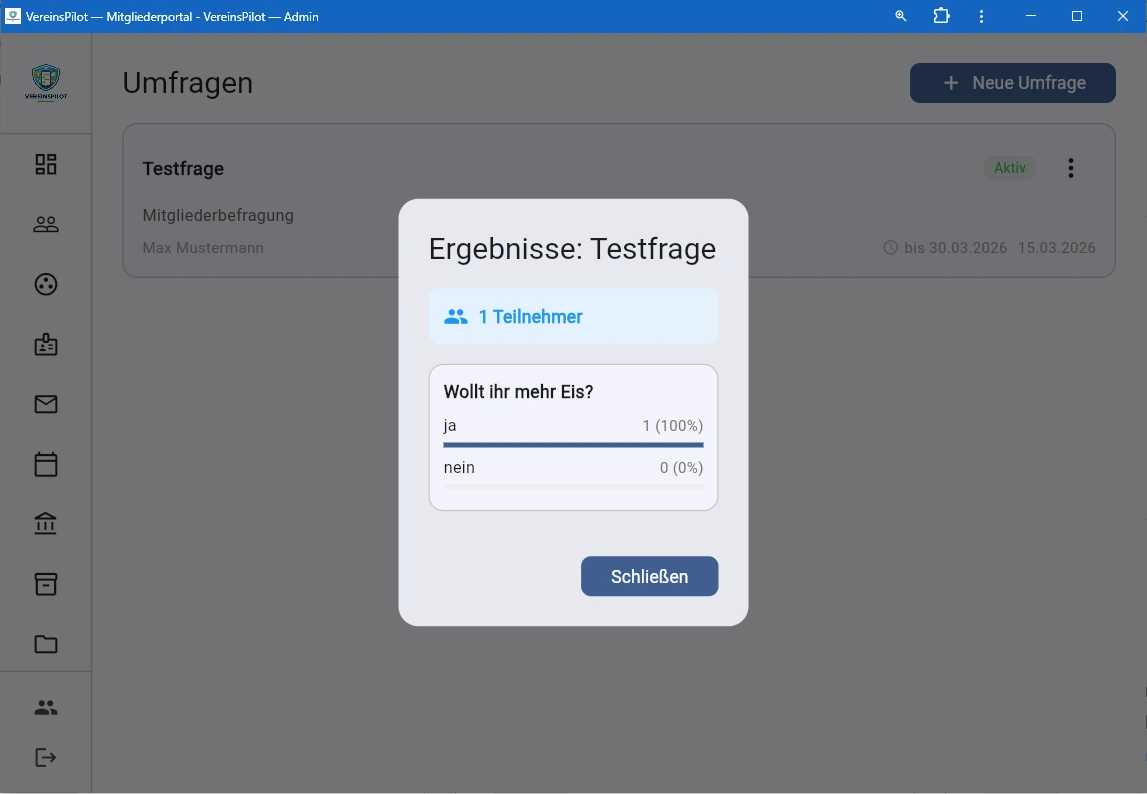
Task: Click the logout icon at the sidebar bottom
Action: [45, 757]
